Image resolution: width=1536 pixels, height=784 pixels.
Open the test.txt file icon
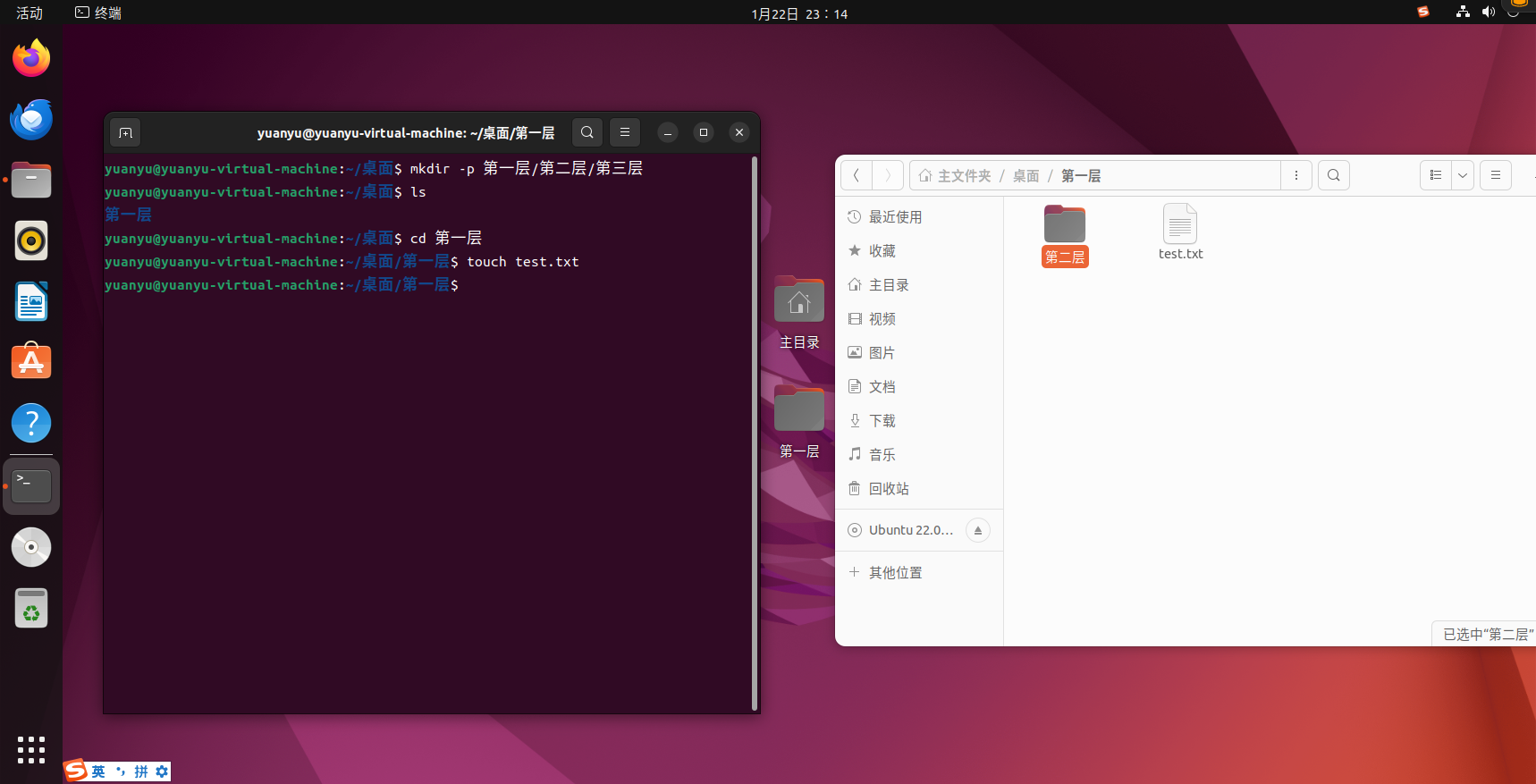point(1180,224)
